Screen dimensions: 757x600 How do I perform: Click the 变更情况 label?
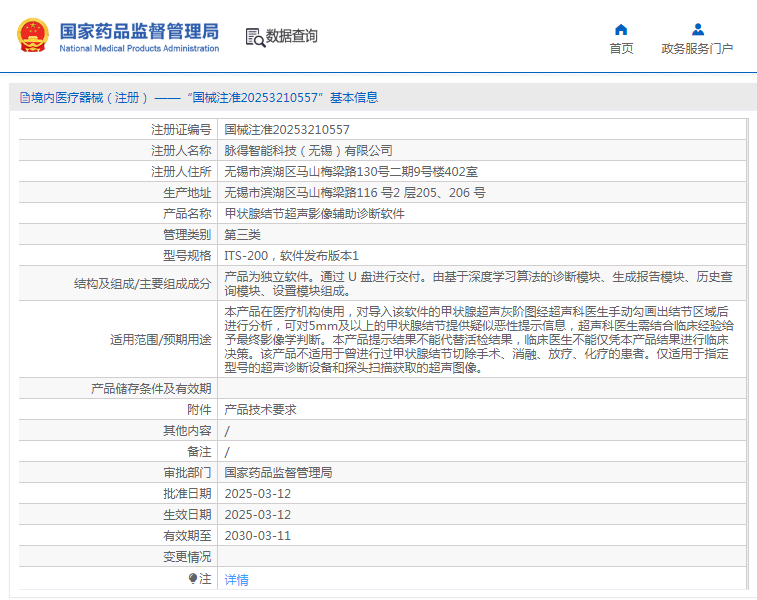pos(187,557)
